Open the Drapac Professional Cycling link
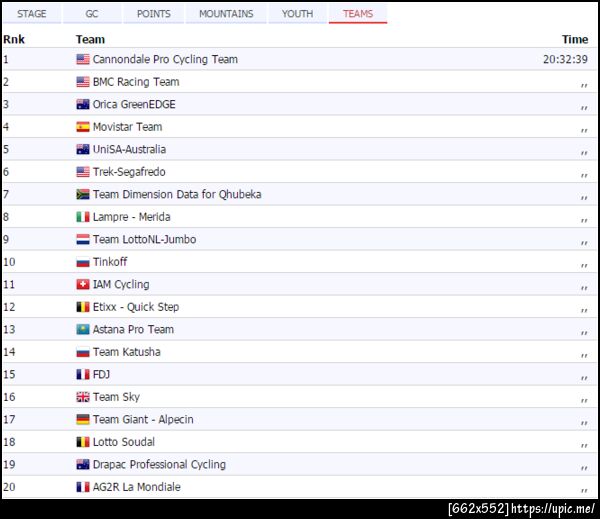The image size is (600, 519). (160, 465)
